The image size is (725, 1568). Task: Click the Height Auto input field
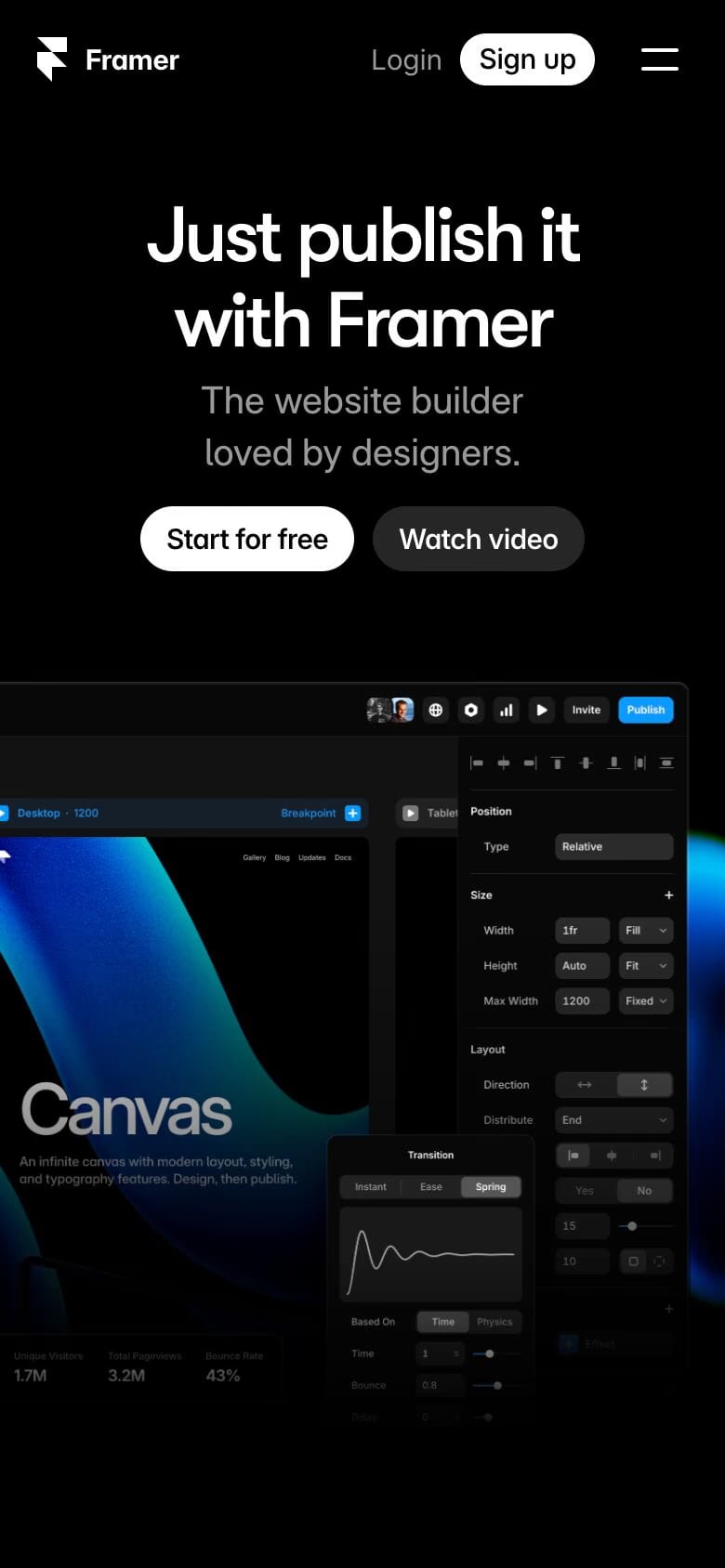click(583, 965)
